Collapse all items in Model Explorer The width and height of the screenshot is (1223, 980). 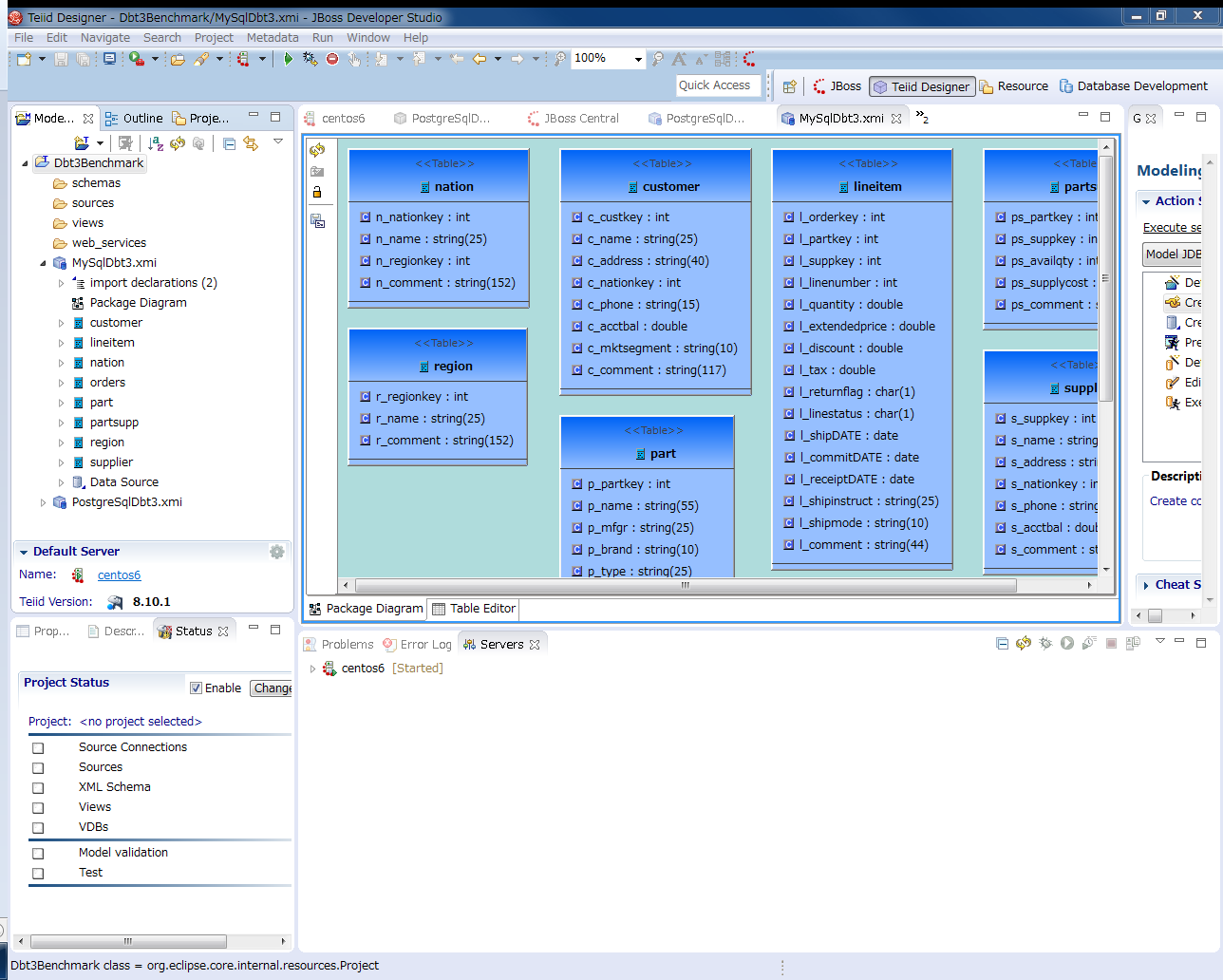pyautogui.click(x=229, y=143)
